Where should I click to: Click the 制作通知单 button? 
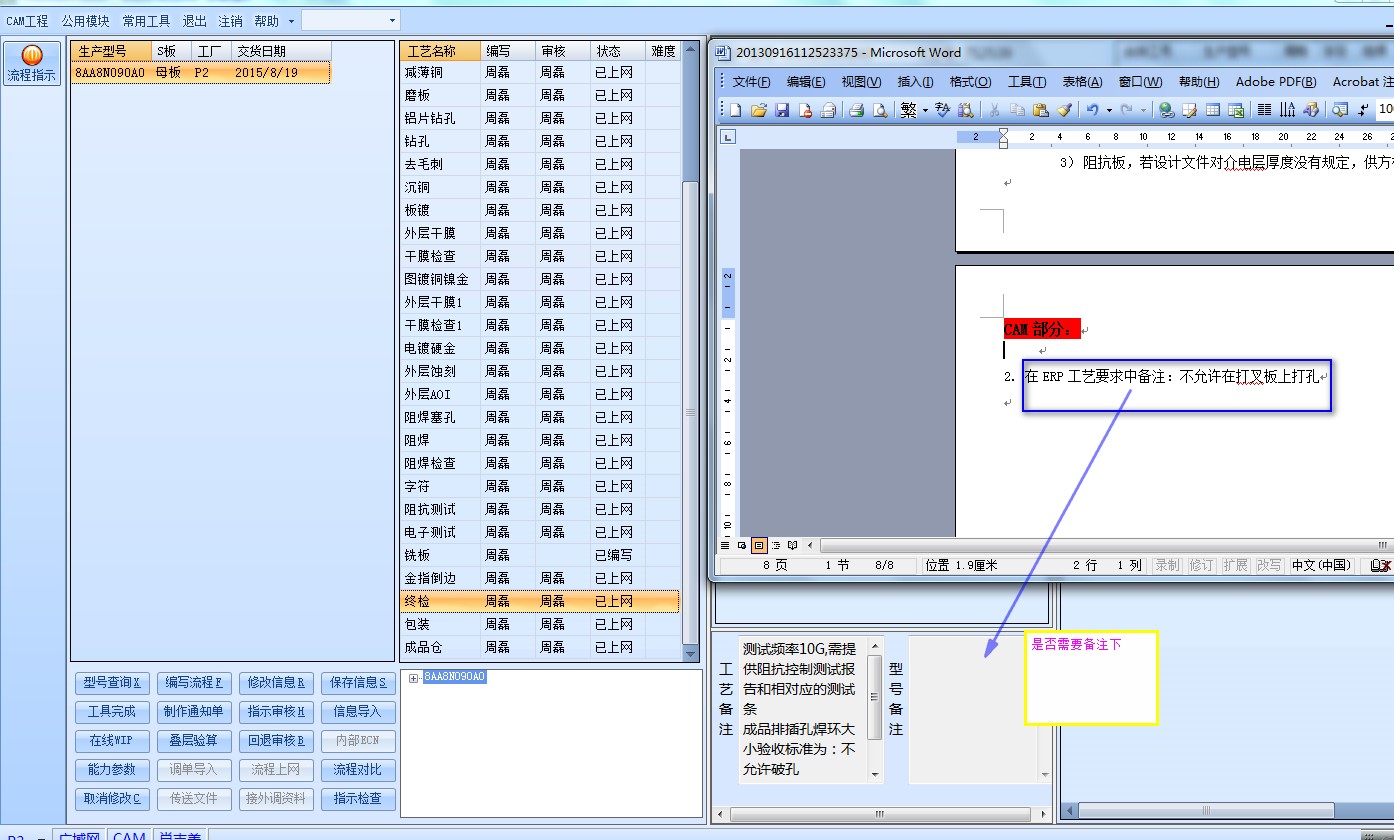click(x=194, y=712)
